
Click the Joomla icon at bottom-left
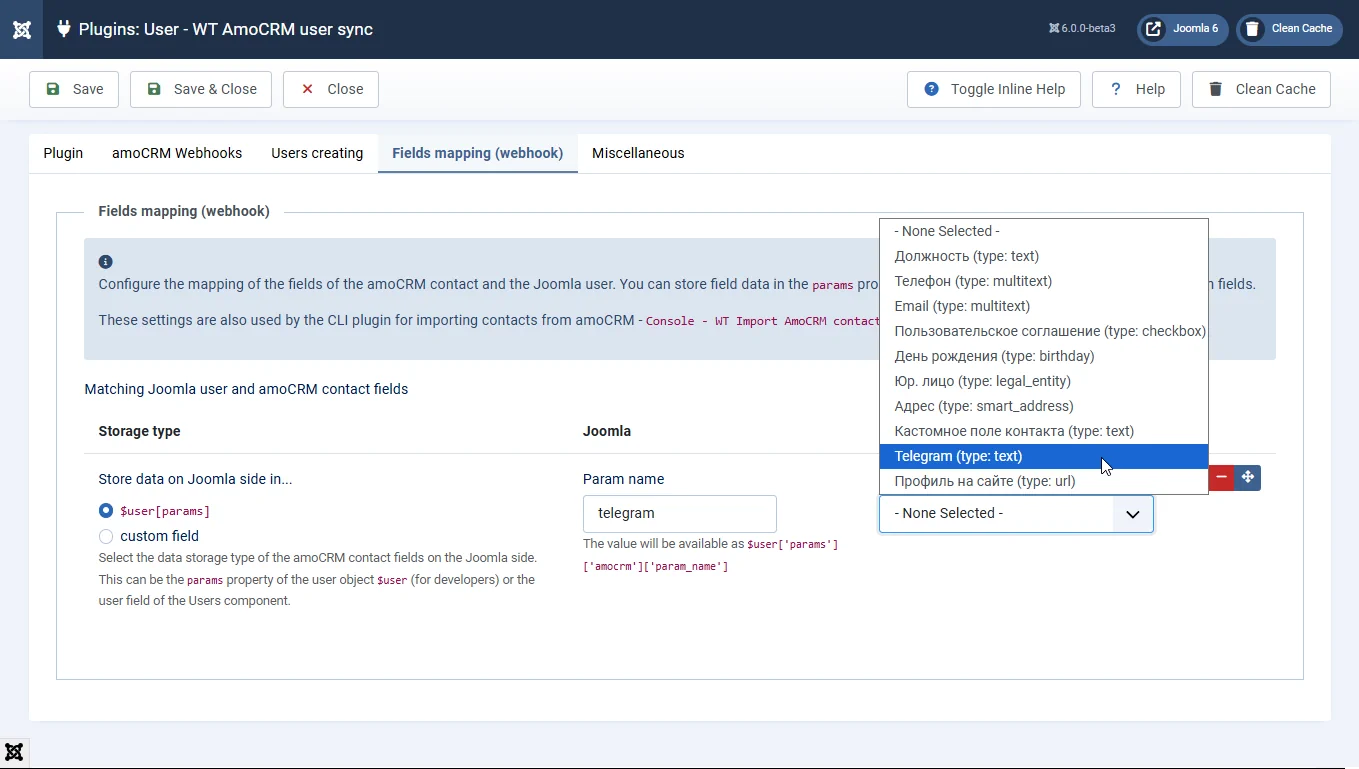pyautogui.click(x=14, y=752)
